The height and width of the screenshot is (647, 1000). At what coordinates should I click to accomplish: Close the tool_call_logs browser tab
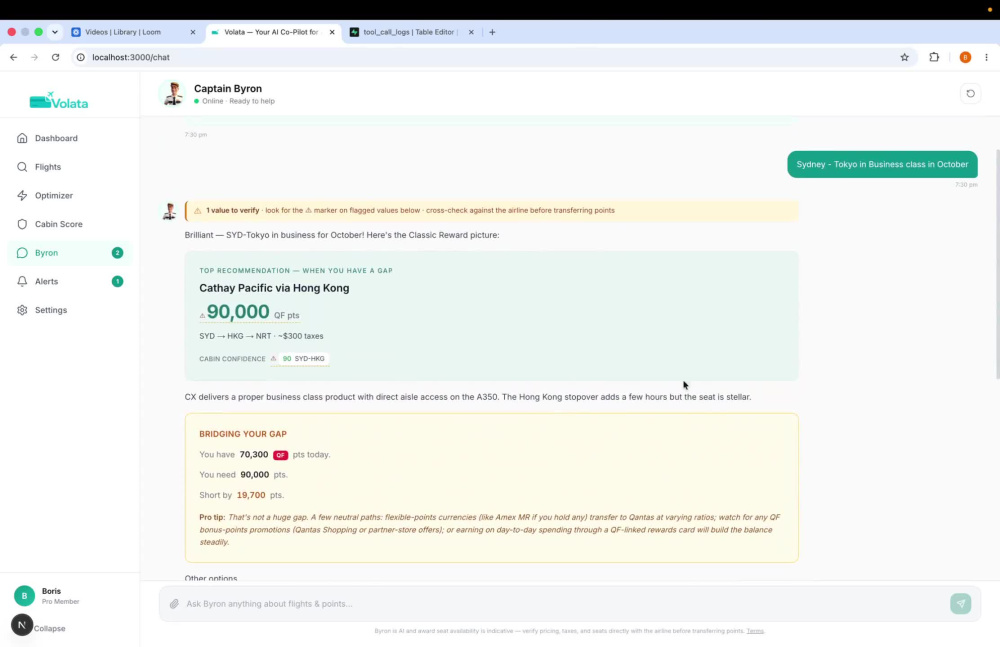[x=471, y=32]
